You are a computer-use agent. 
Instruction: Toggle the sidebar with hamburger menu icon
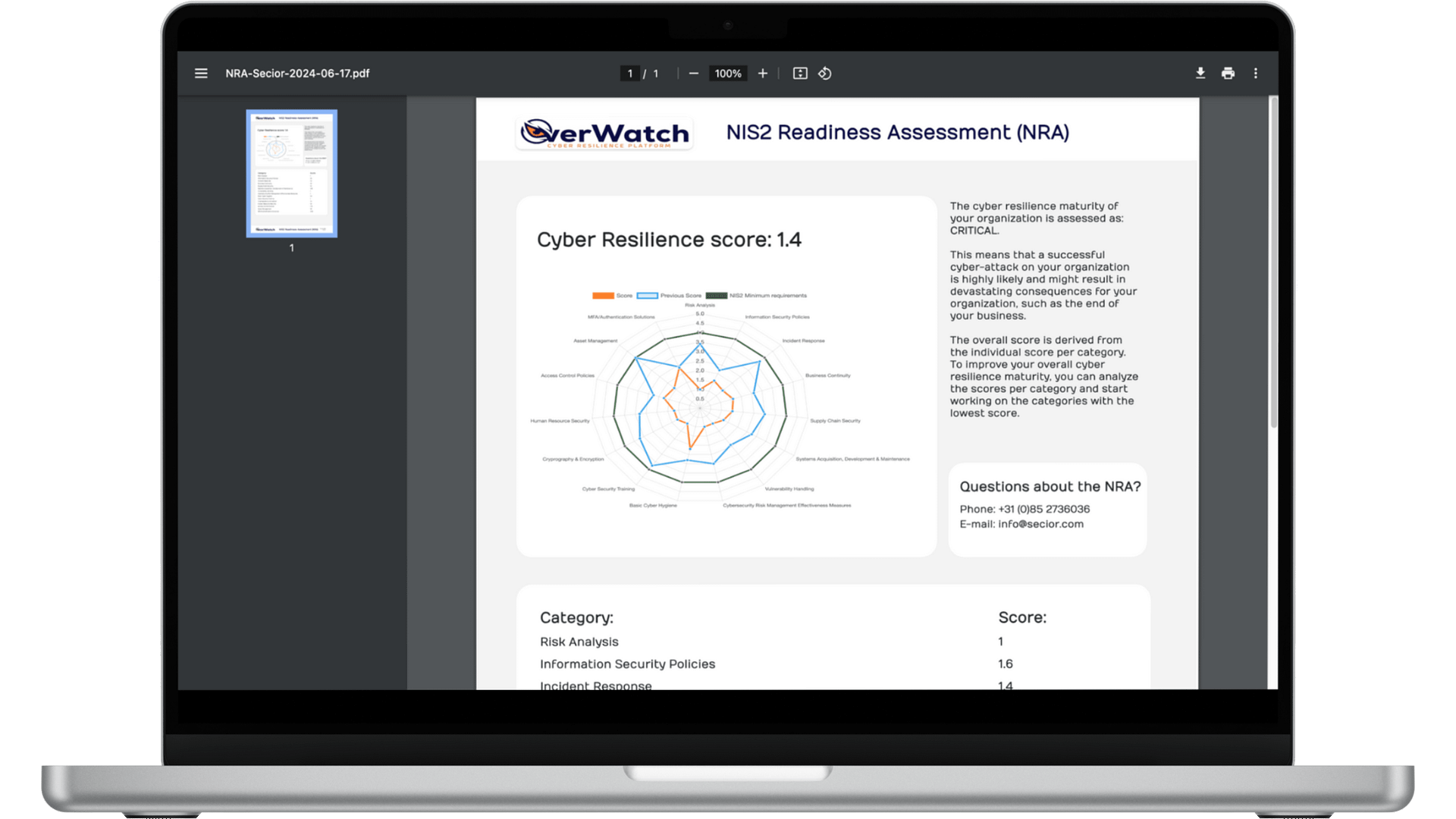pyautogui.click(x=201, y=74)
